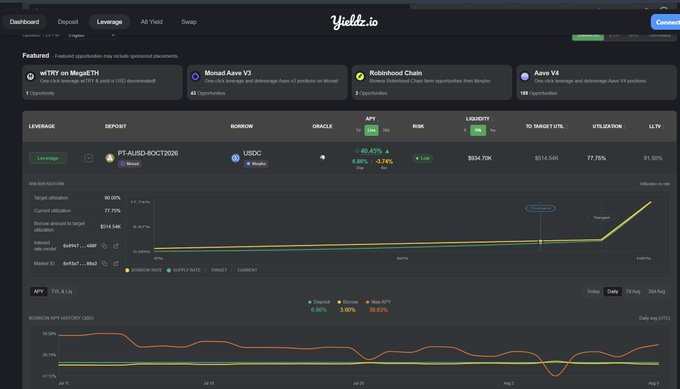Viewport: 680px width, 389px height.
Task: Select the Daily history range
Action: coord(612,291)
